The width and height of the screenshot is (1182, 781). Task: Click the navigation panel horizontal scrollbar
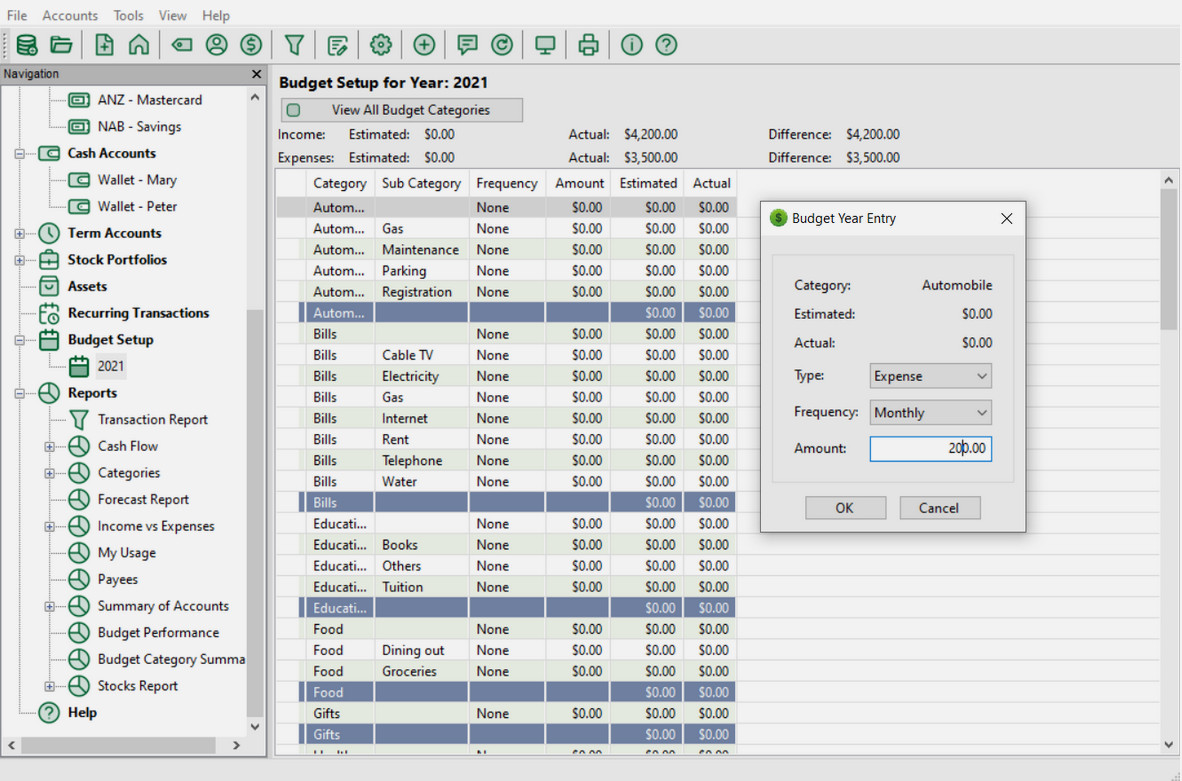118,745
